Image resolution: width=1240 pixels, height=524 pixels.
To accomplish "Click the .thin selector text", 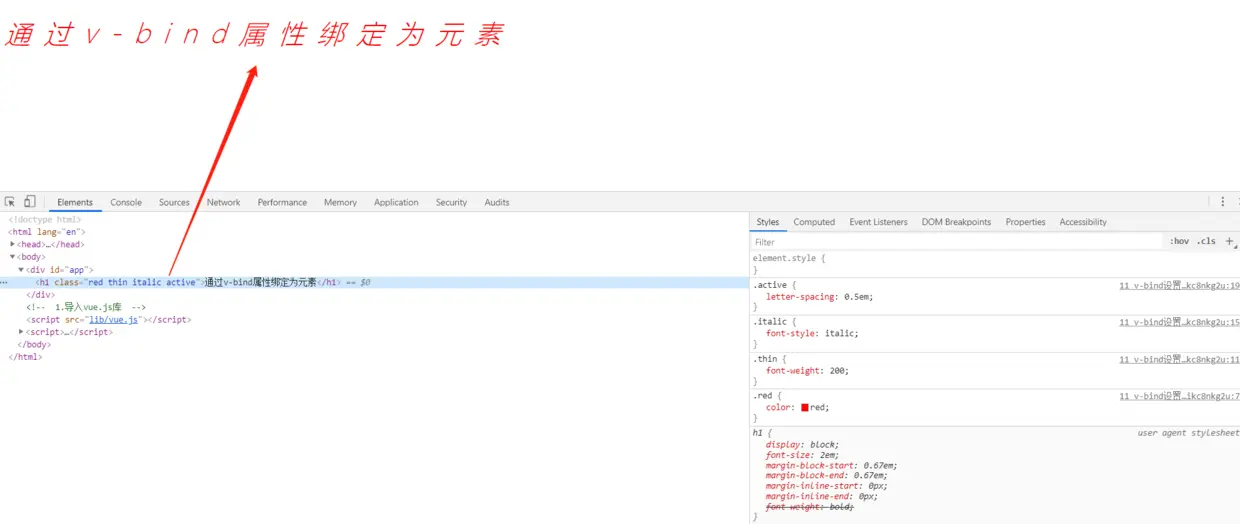I will (765, 359).
